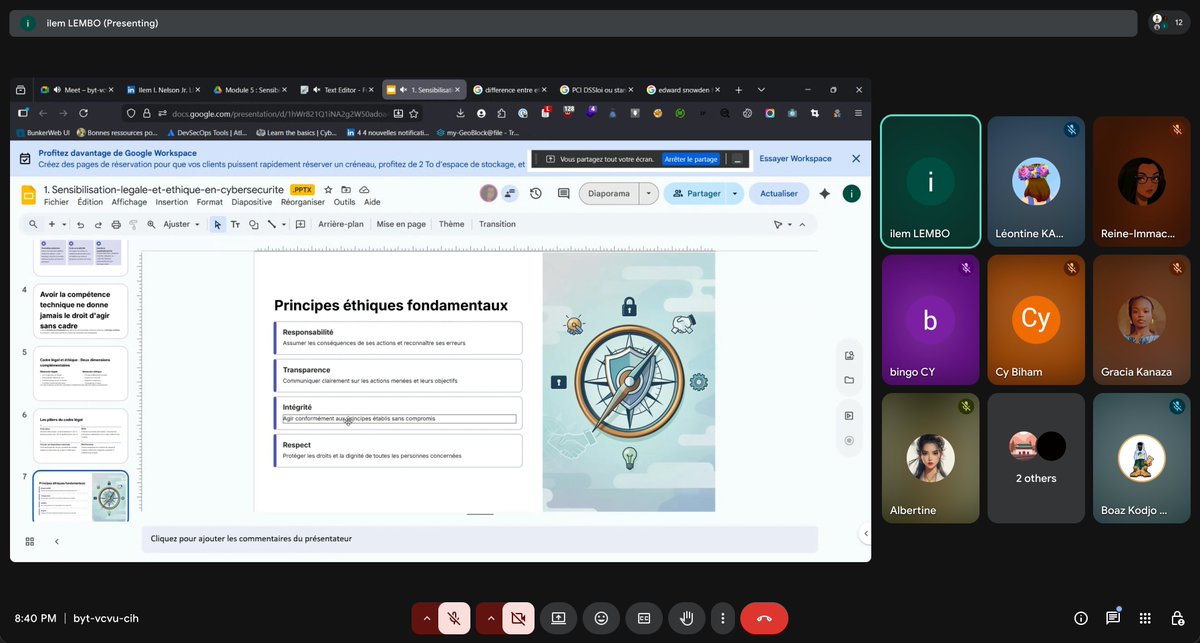Select Gracia Kanaza video tile

(1140, 319)
